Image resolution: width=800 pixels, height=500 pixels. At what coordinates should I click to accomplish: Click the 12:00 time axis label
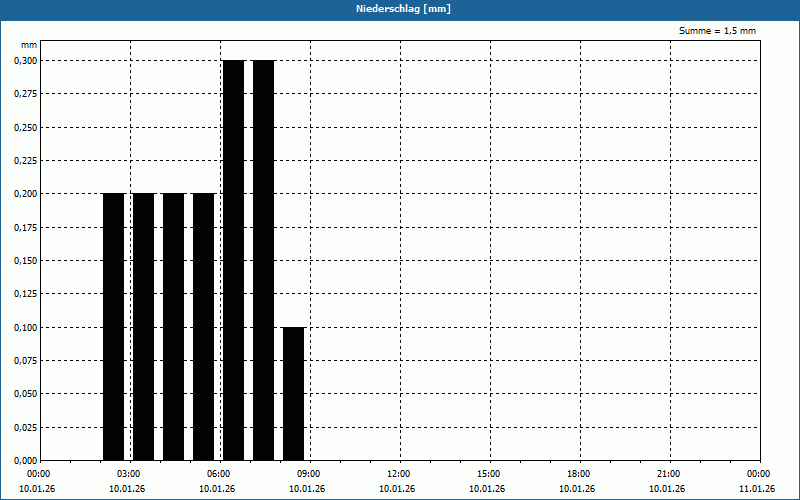click(x=398, y=474)
